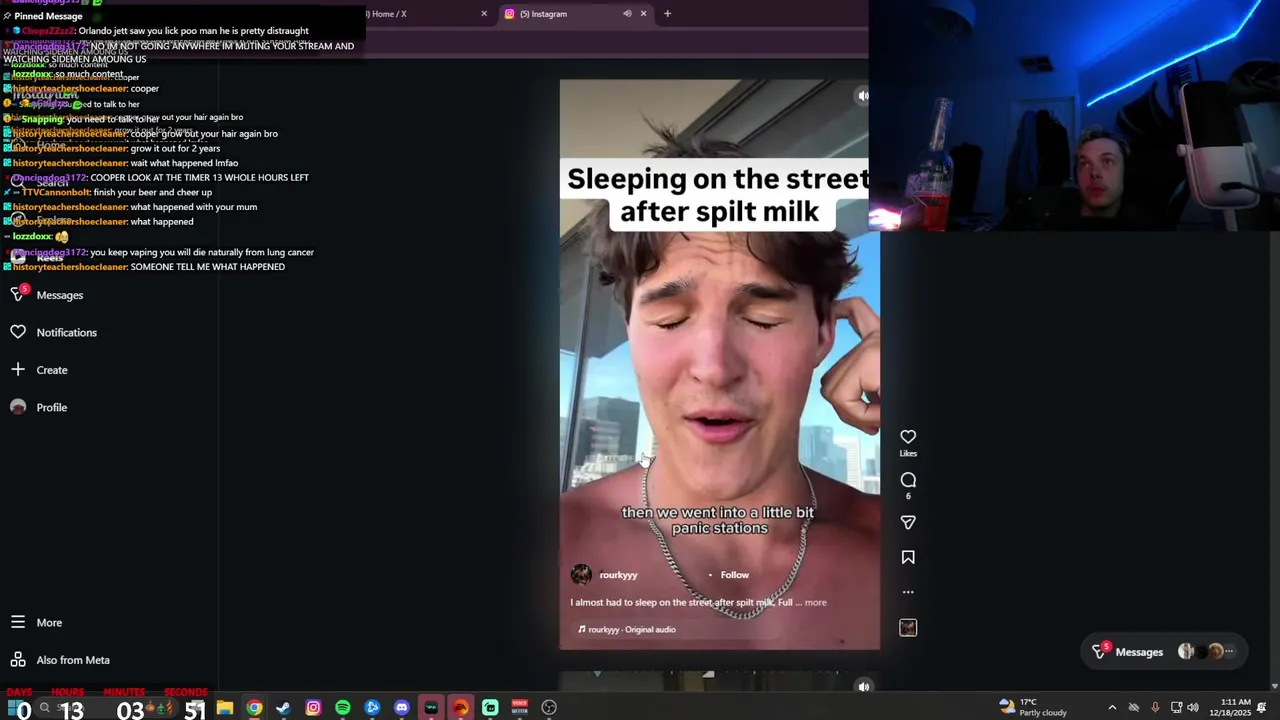Open the notification bell in tray
This screenshot has width=1280, height=720.
pyautogui.click(x=1262, y=708)
